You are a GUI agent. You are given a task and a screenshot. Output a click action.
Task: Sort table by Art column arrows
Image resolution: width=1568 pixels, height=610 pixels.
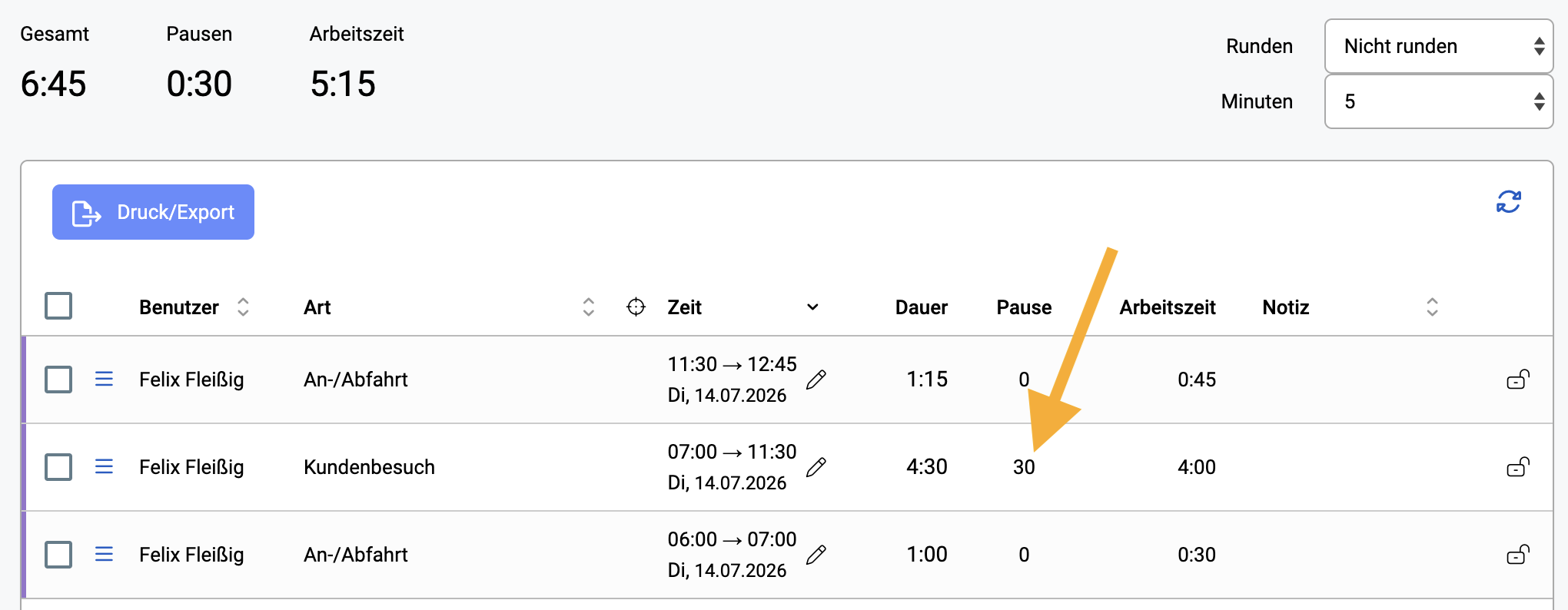(589, 307)
